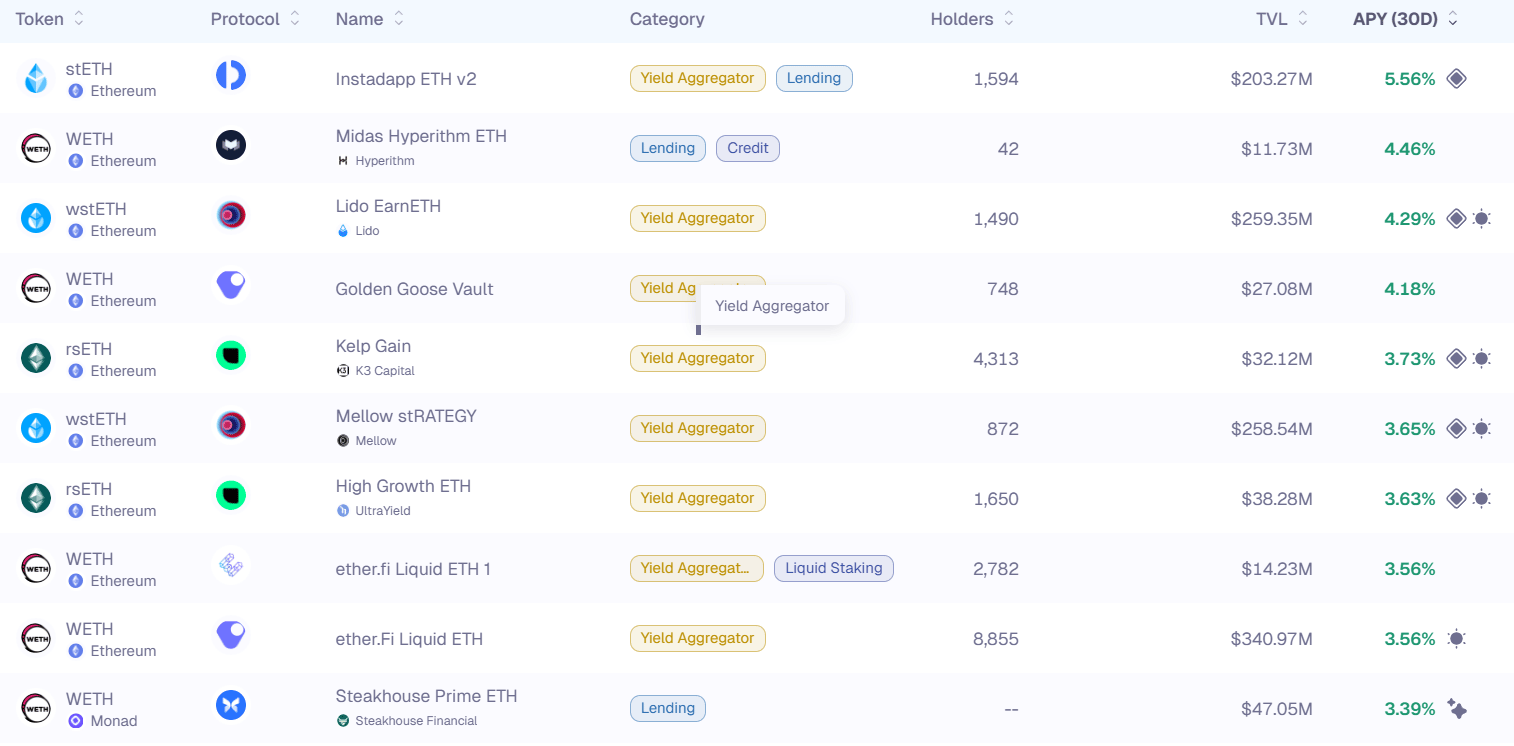Open the Steakhouse Prime ETH vault
This screenshot has width=1514, height=746.
(426, 696)
